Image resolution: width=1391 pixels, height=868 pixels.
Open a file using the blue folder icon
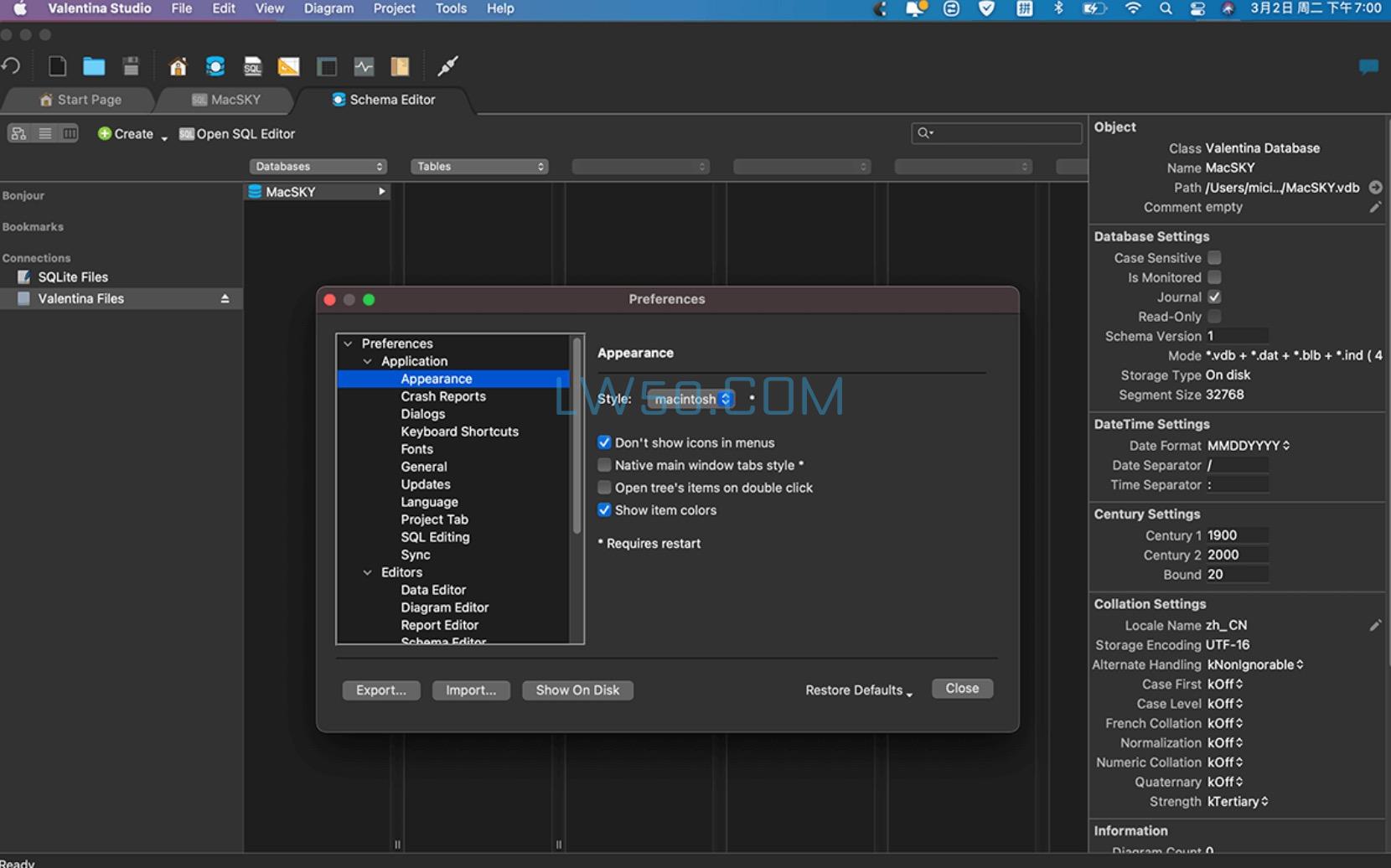[94, 66]
